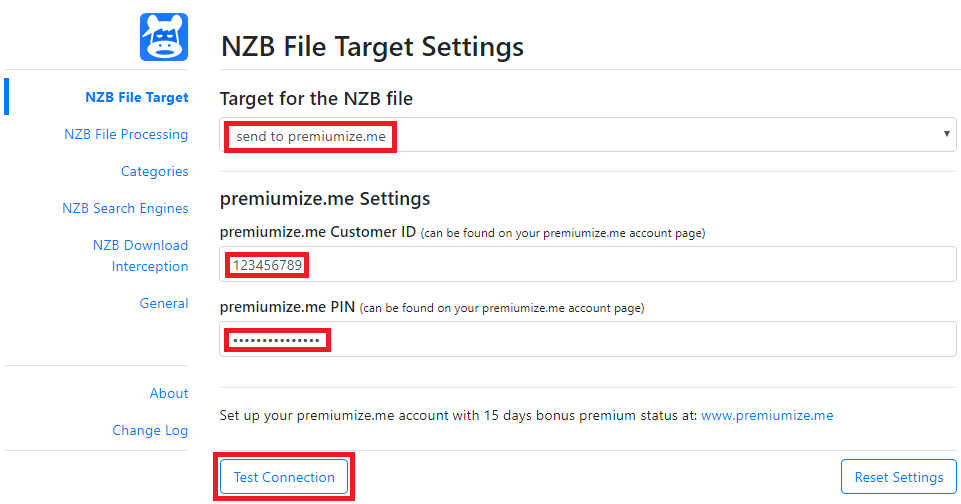Click the Reset Settings button

(898, 477)
